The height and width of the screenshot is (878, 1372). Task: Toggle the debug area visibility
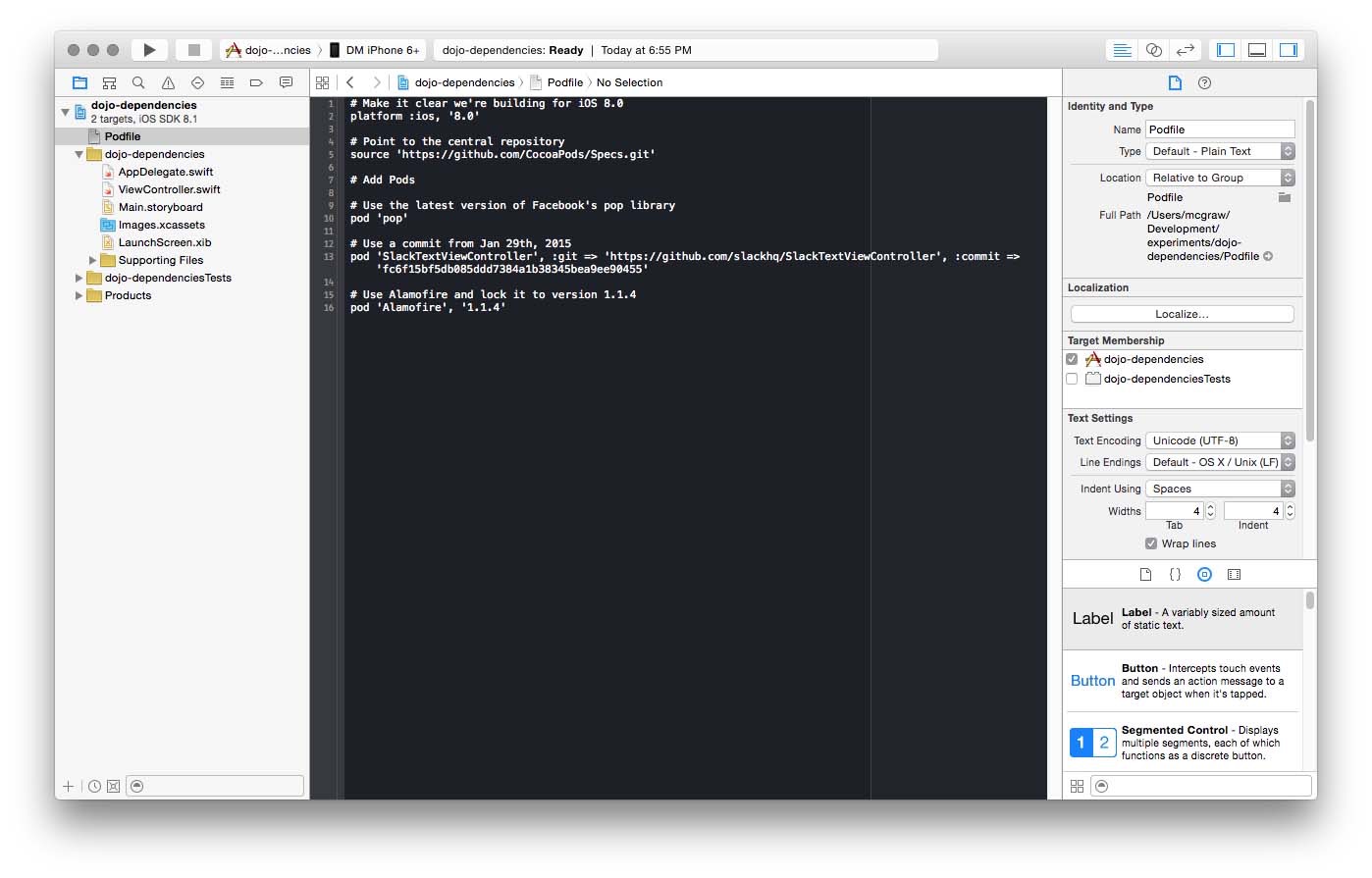(1257, 50)
